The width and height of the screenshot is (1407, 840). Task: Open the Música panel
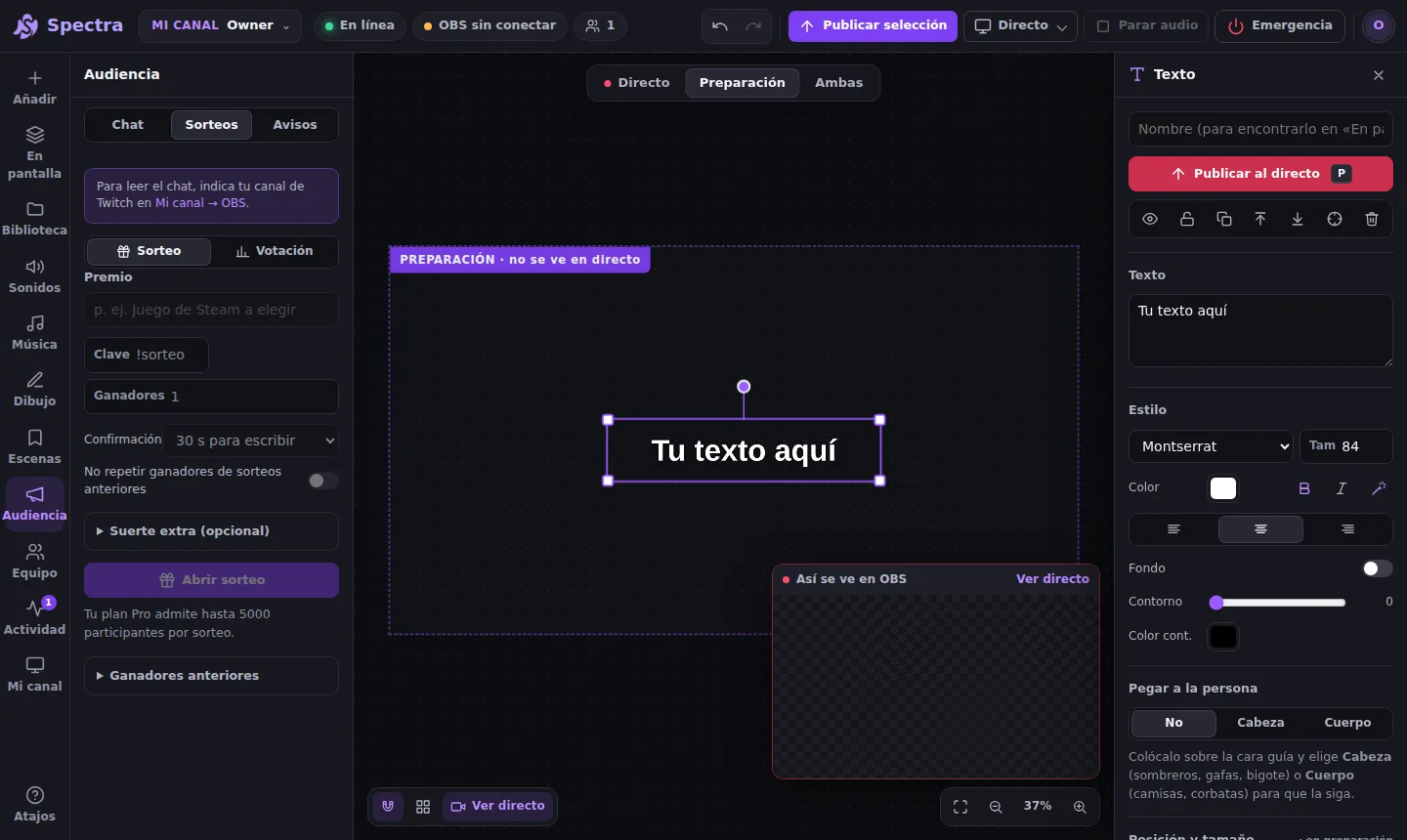tap(35, 333)
